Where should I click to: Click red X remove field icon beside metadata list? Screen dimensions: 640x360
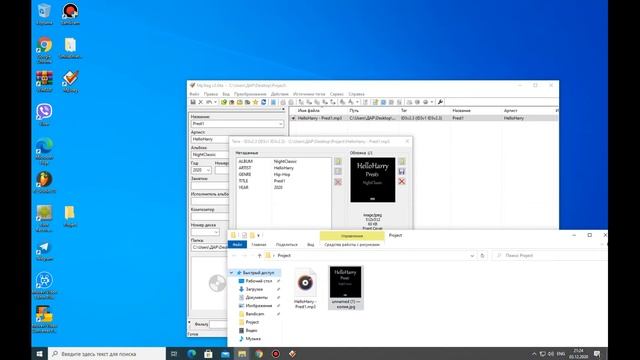click(338, 182)
